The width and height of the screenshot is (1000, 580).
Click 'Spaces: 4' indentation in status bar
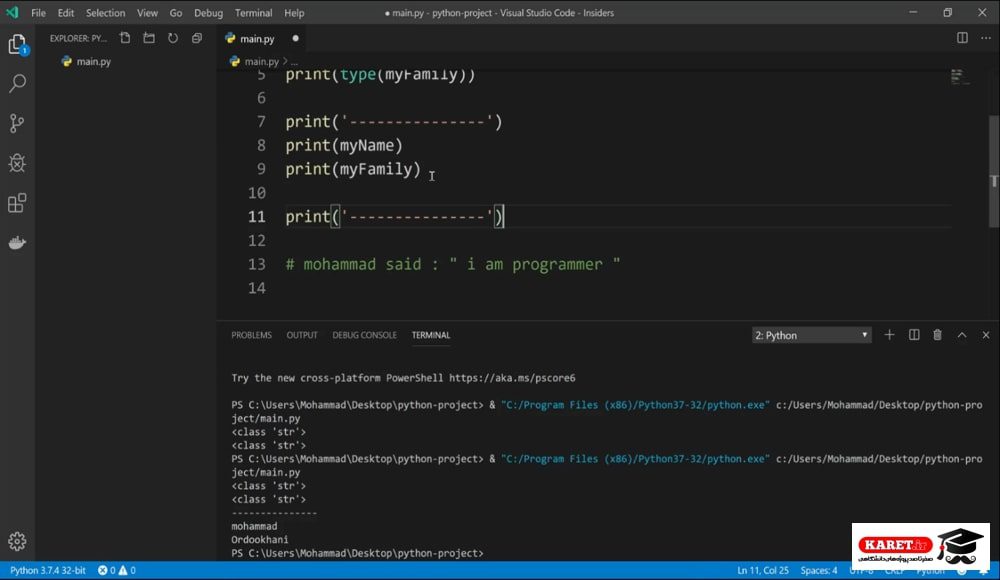coord(819,570)
